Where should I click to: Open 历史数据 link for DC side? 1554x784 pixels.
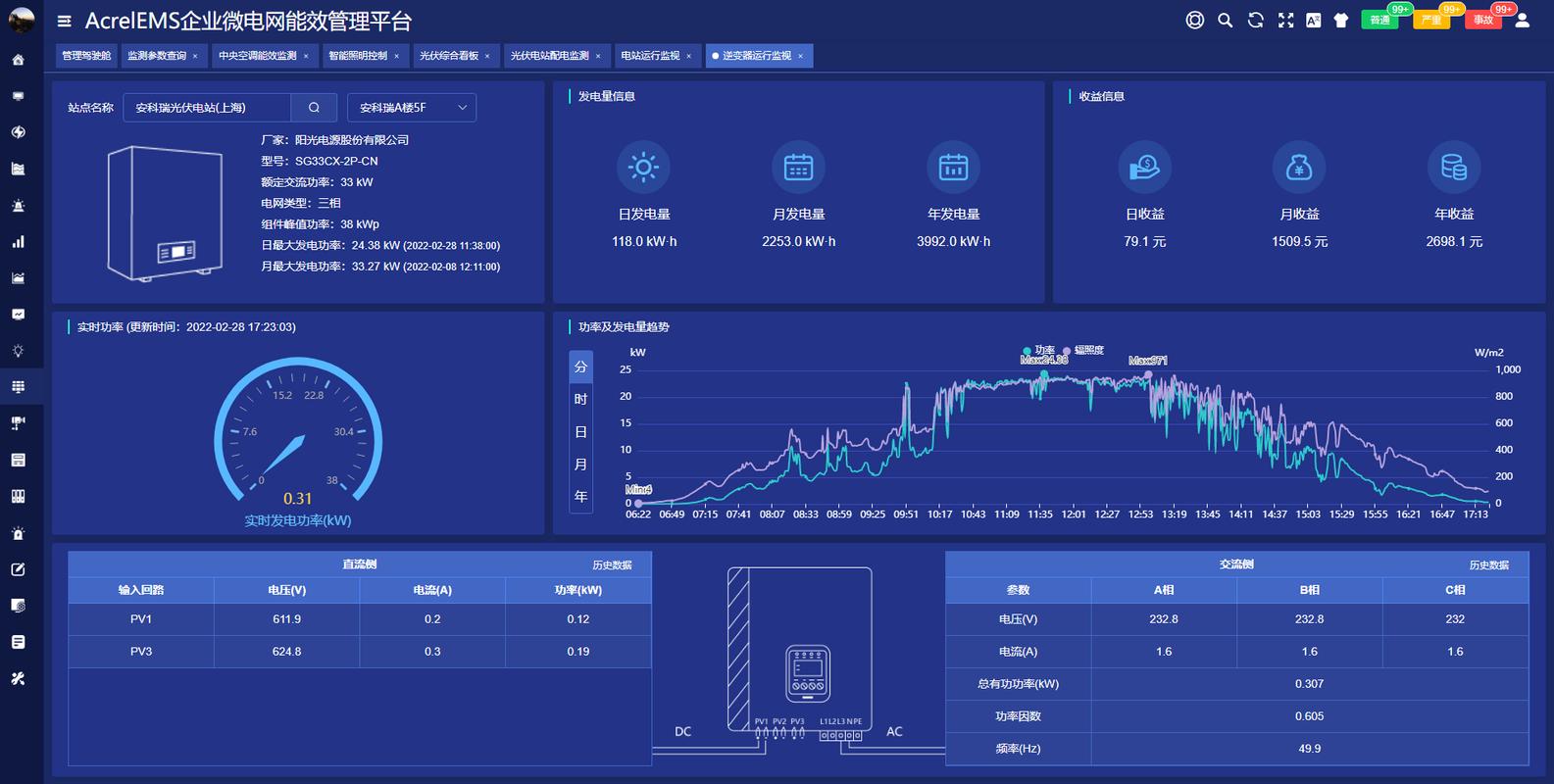tap(612, 565)
